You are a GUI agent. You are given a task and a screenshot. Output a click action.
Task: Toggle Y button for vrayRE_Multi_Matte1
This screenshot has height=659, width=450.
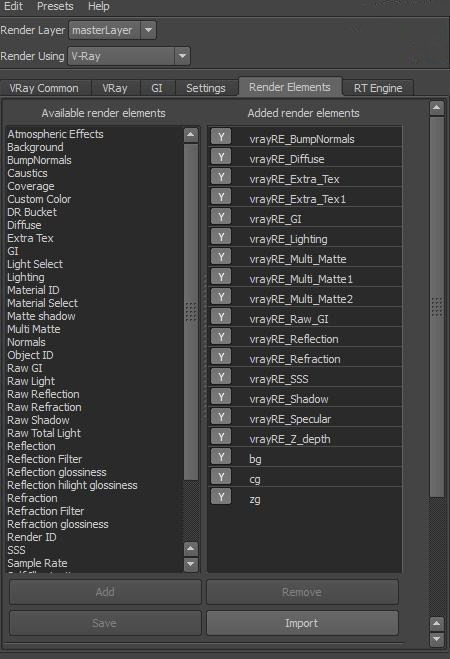(221, 277)
